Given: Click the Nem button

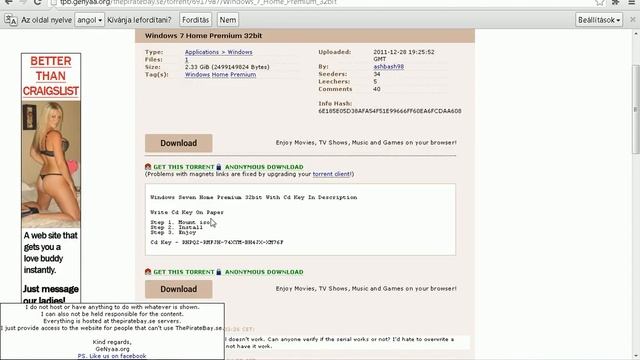Looking at the screenshot, I should [228, 20].
